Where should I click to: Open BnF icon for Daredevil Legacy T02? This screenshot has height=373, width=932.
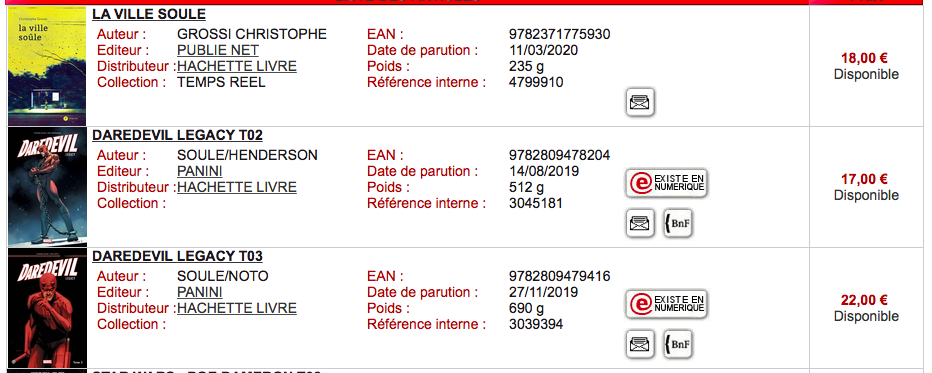point(678,224)
